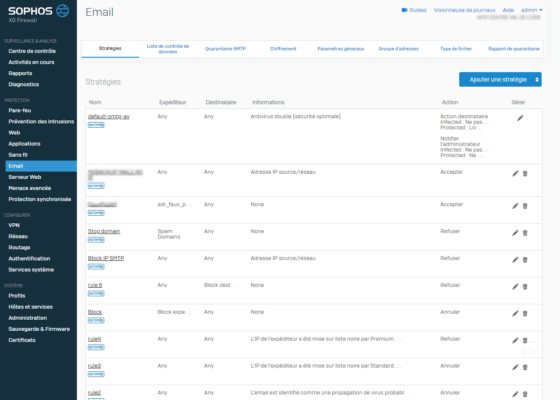Open the Aide link
The width and height of the screenshot is (560, 400).
[x=508, y=10]
